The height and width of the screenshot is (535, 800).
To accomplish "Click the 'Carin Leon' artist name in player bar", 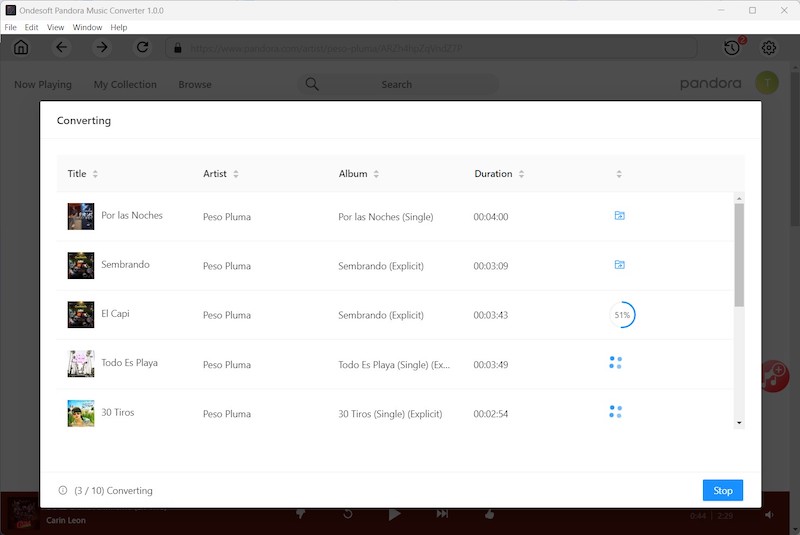I will pyautogui.click(x=66, y=520).
